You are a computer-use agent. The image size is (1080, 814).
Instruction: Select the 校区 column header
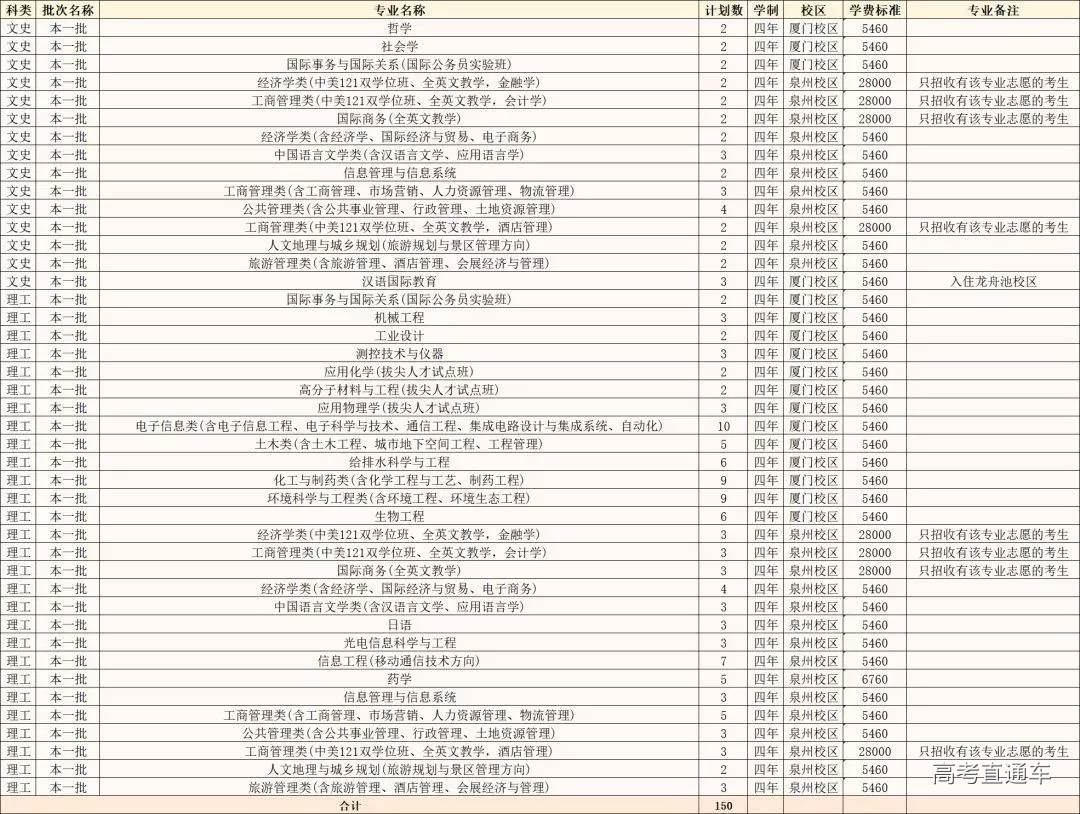pos(813,10)
